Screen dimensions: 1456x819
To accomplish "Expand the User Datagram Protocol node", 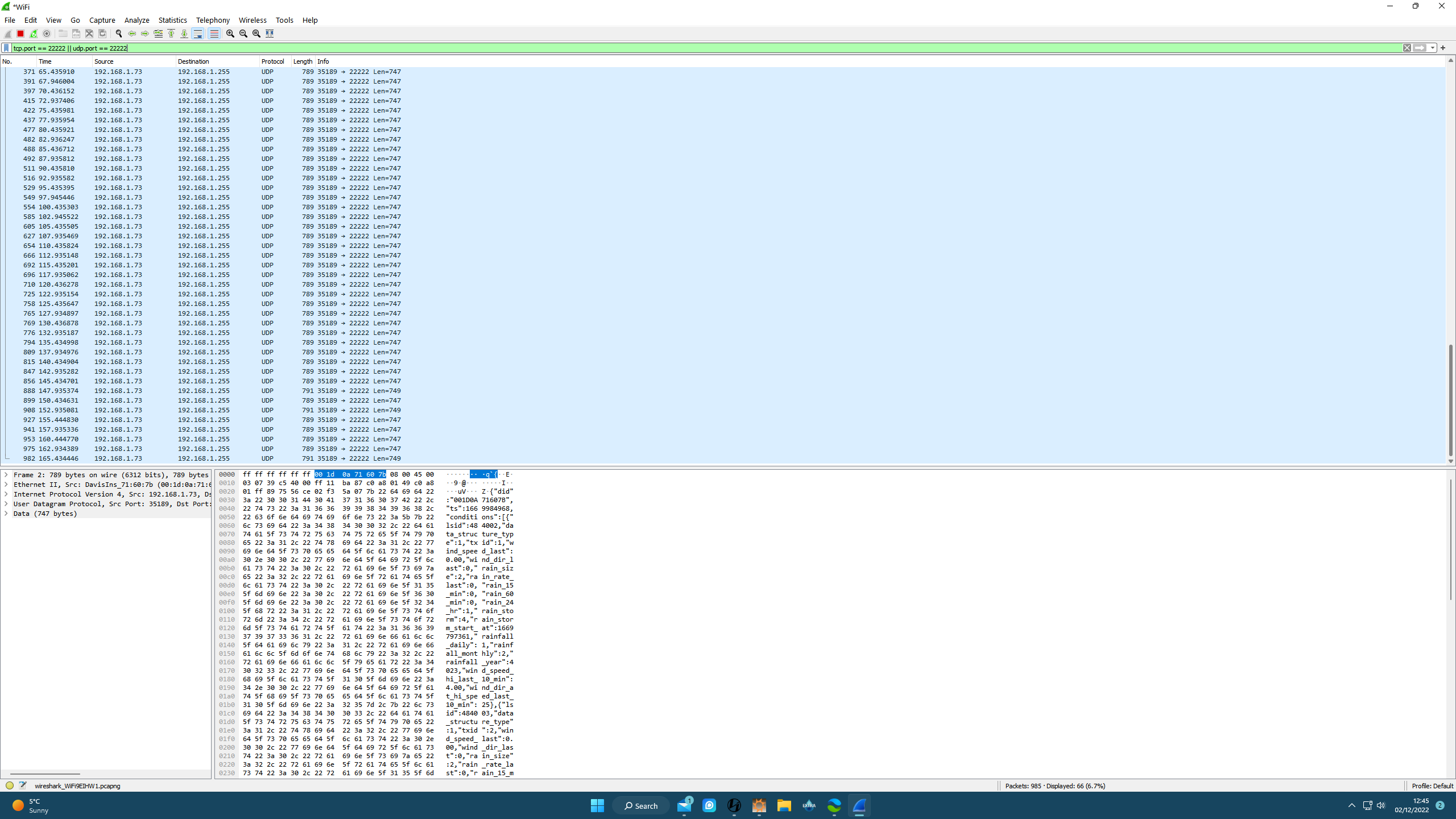I will coord(6,504).
